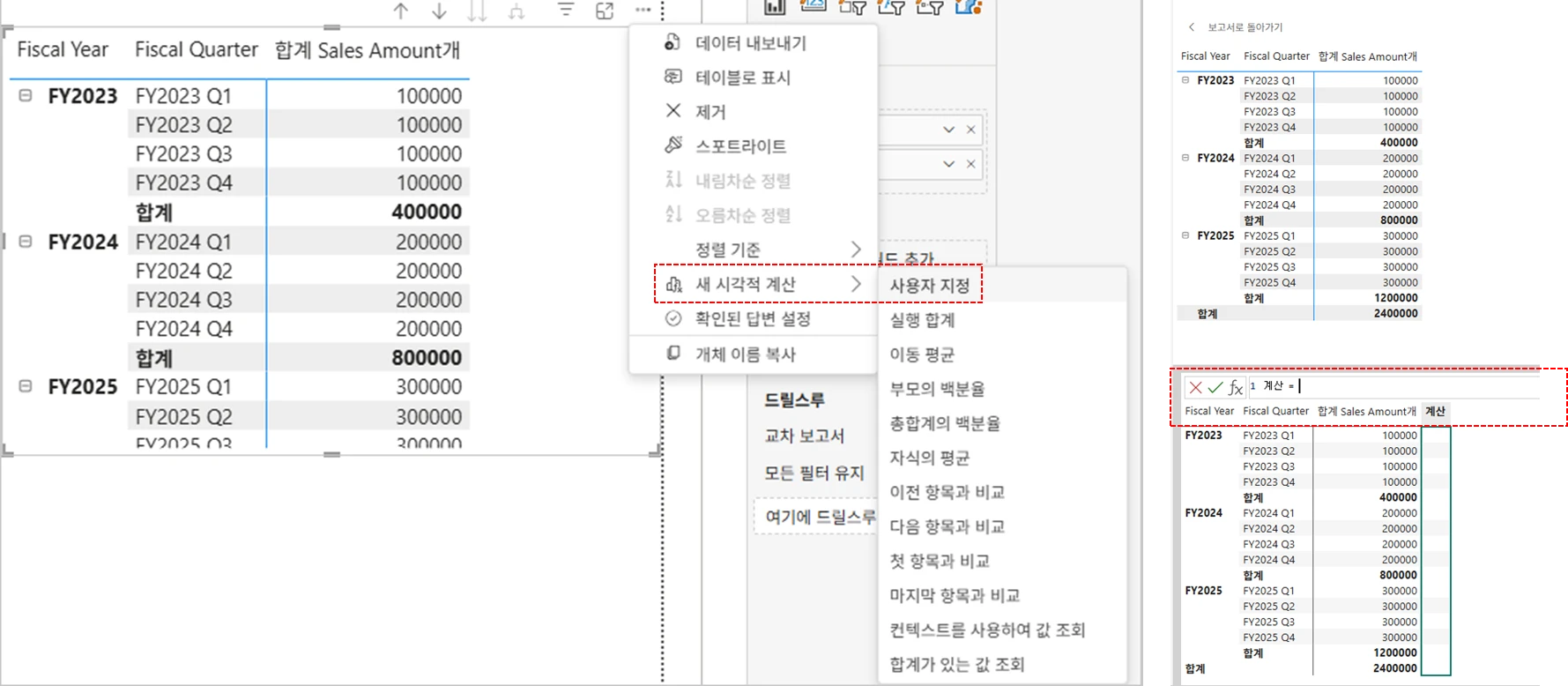The image size is (1568, 686).
Task: Click the visual filter icon
Action: tap(566, 10)
